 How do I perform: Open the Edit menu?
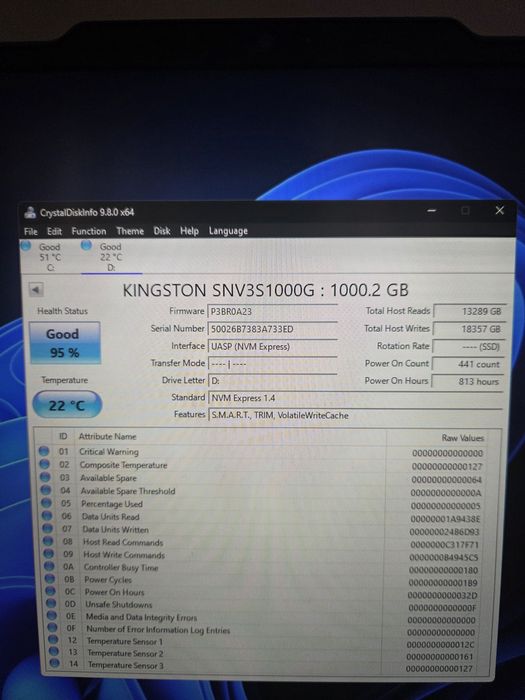(54, 231)
